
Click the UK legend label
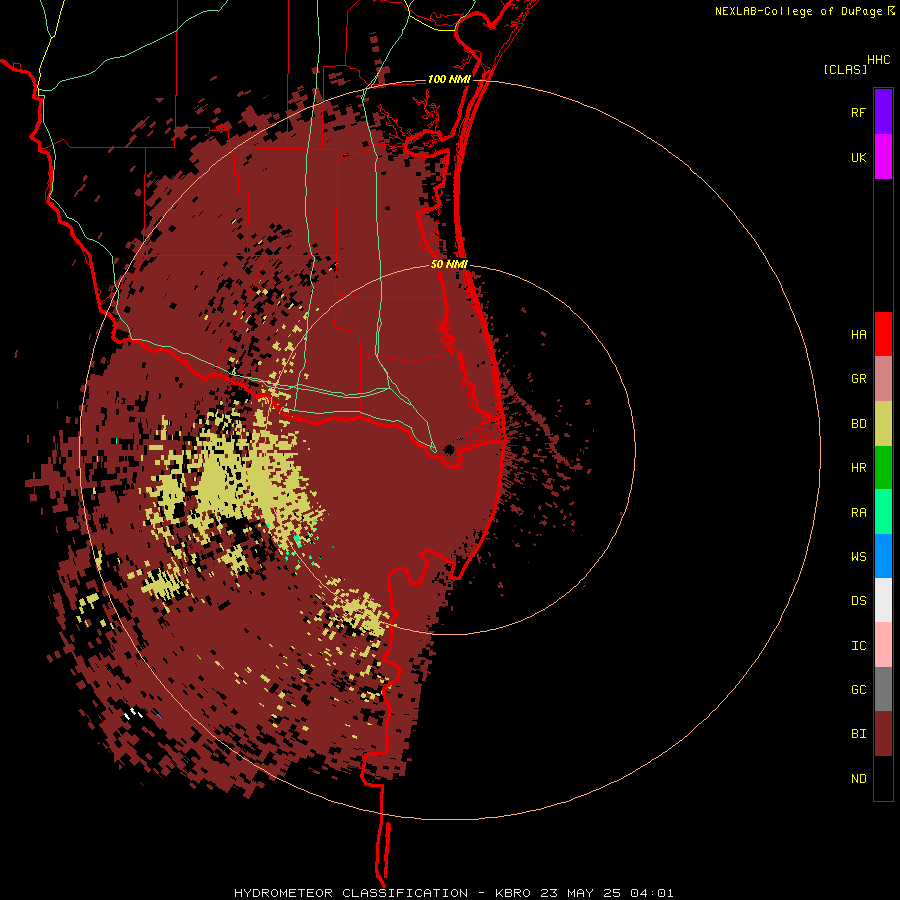pos(858,157)
